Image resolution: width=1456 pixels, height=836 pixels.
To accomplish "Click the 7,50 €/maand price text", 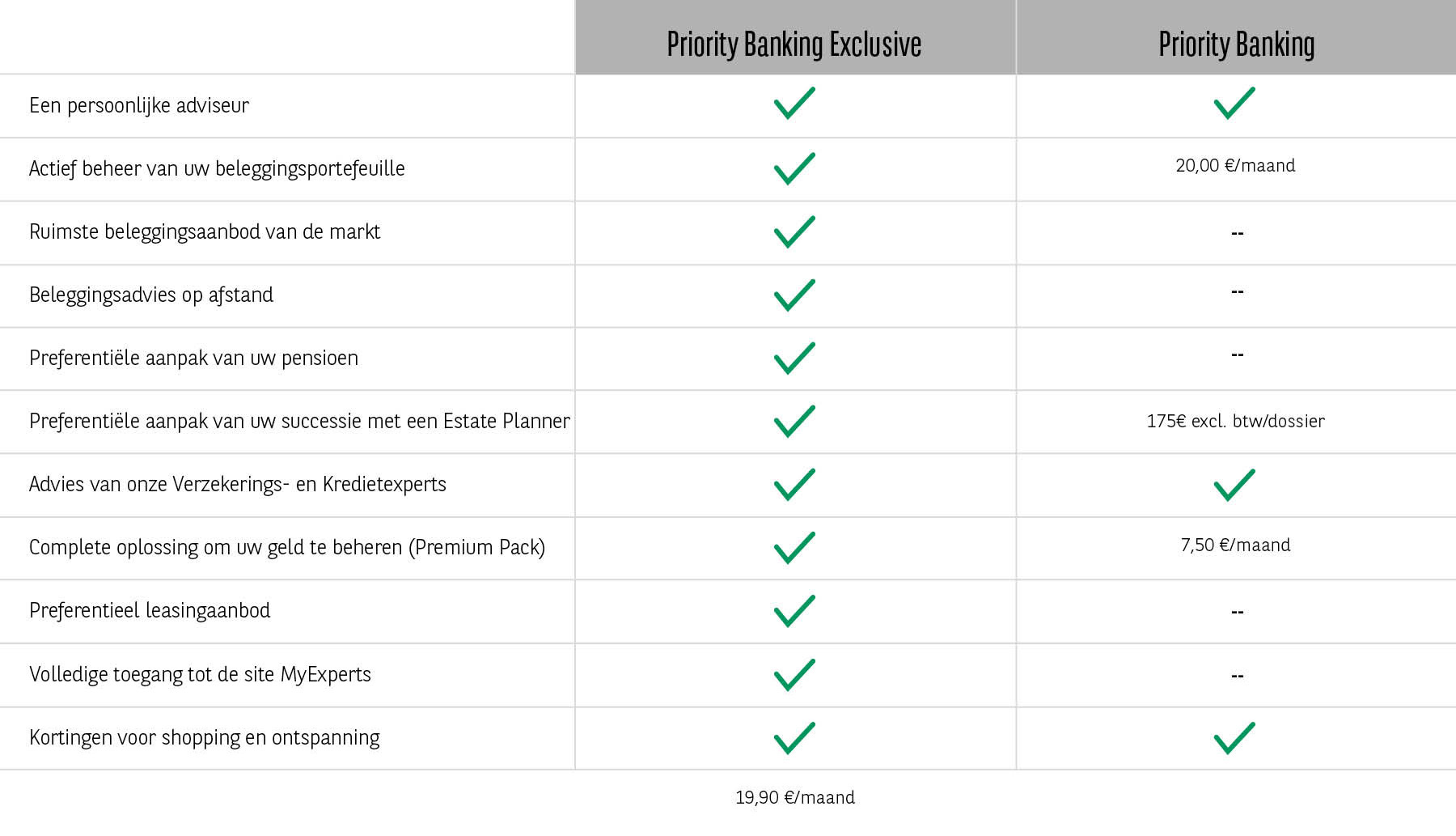I will coord(1235,545).
